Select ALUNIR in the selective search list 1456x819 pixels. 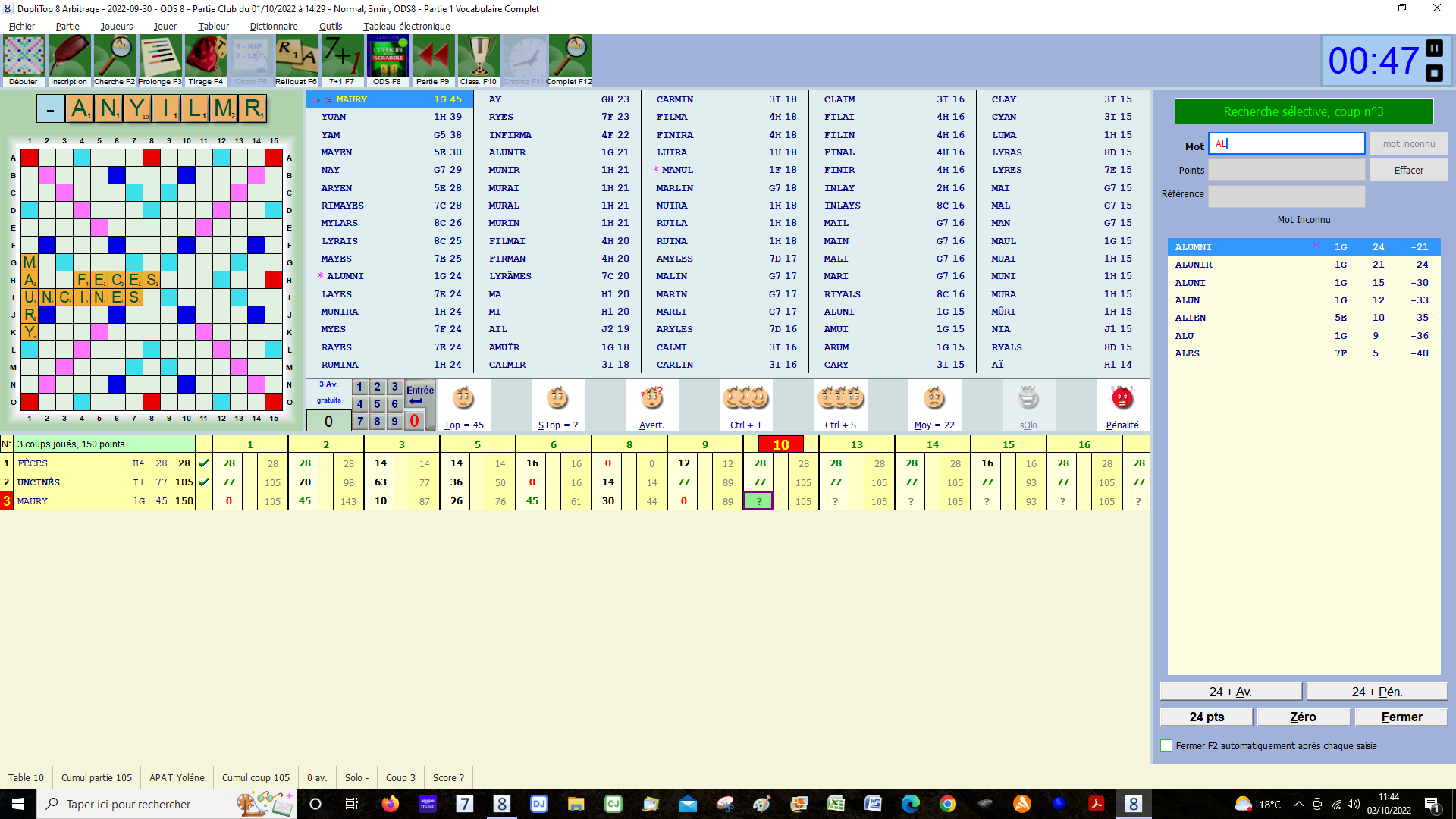pyautogui.click(x=1194, y=265)
